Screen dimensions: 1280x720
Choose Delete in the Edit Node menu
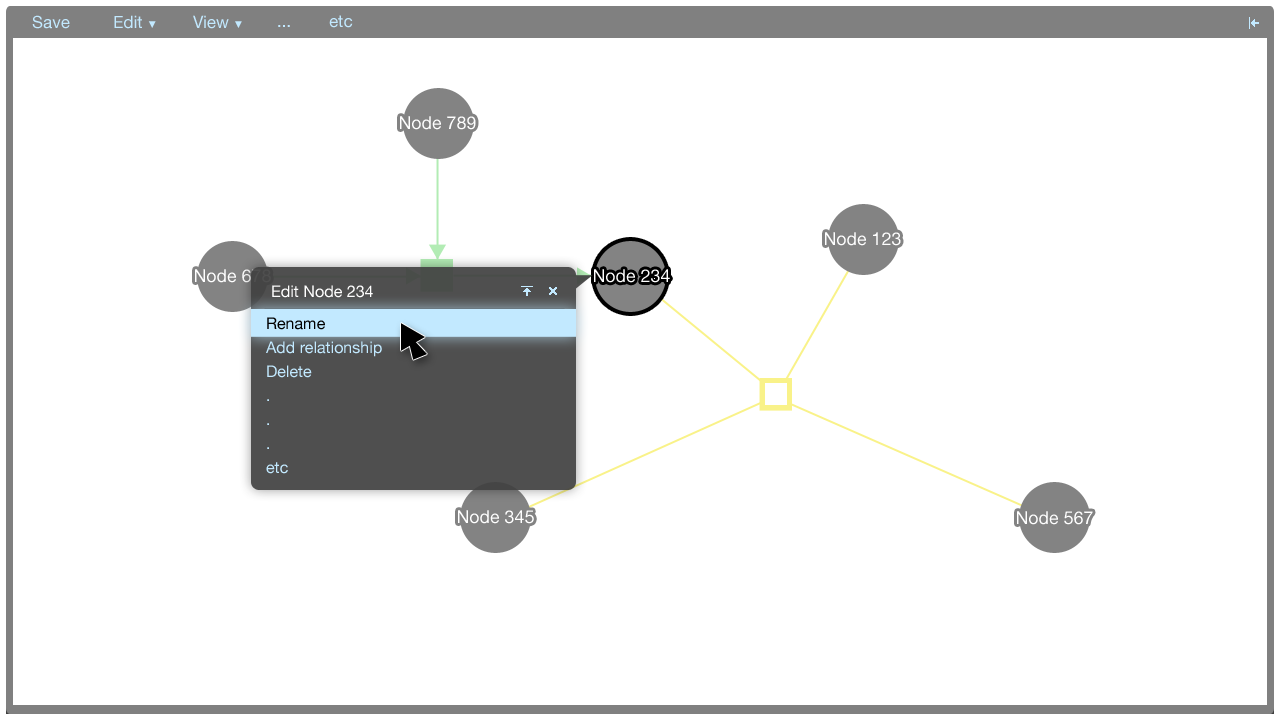289,372
